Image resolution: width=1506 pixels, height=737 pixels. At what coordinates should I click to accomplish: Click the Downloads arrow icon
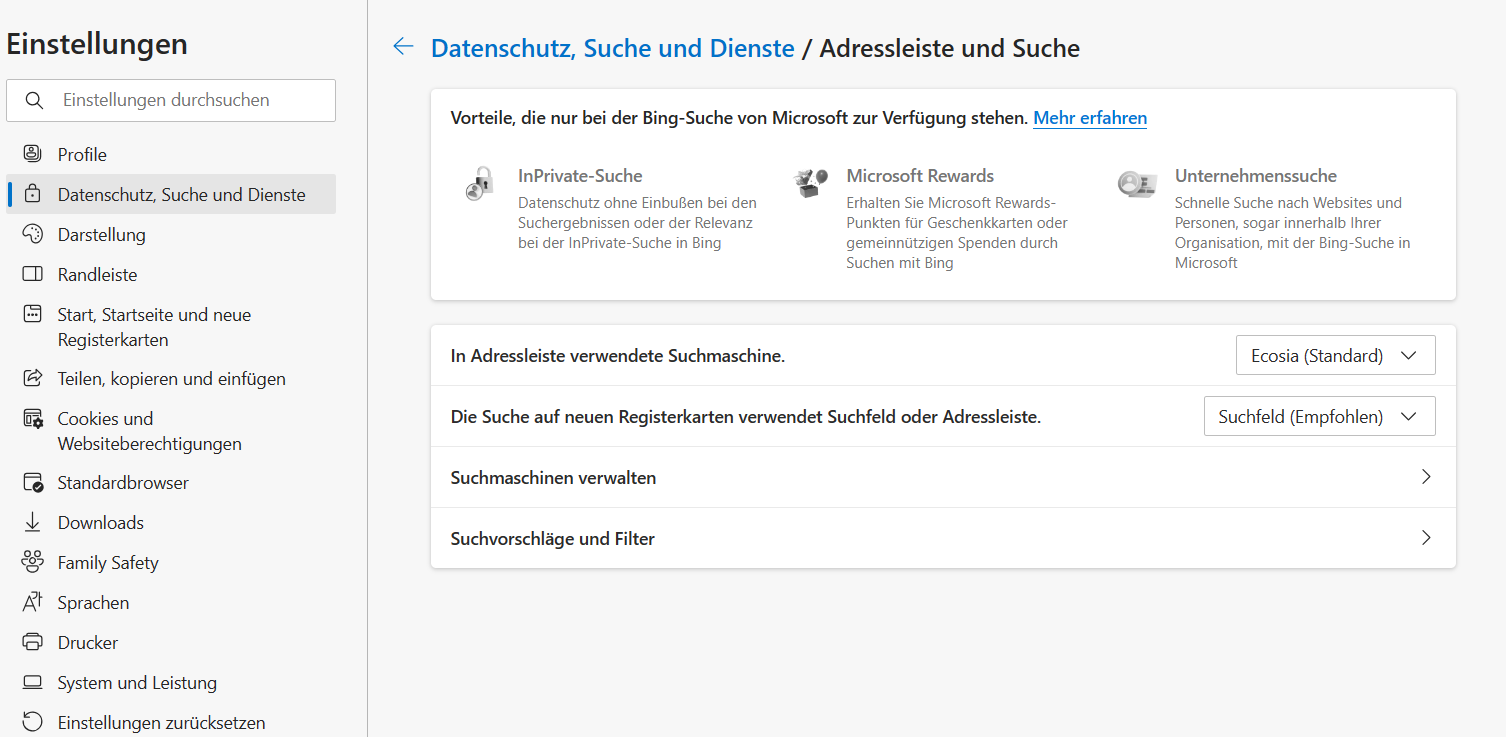pyautogui.click(x=33, y=522)
